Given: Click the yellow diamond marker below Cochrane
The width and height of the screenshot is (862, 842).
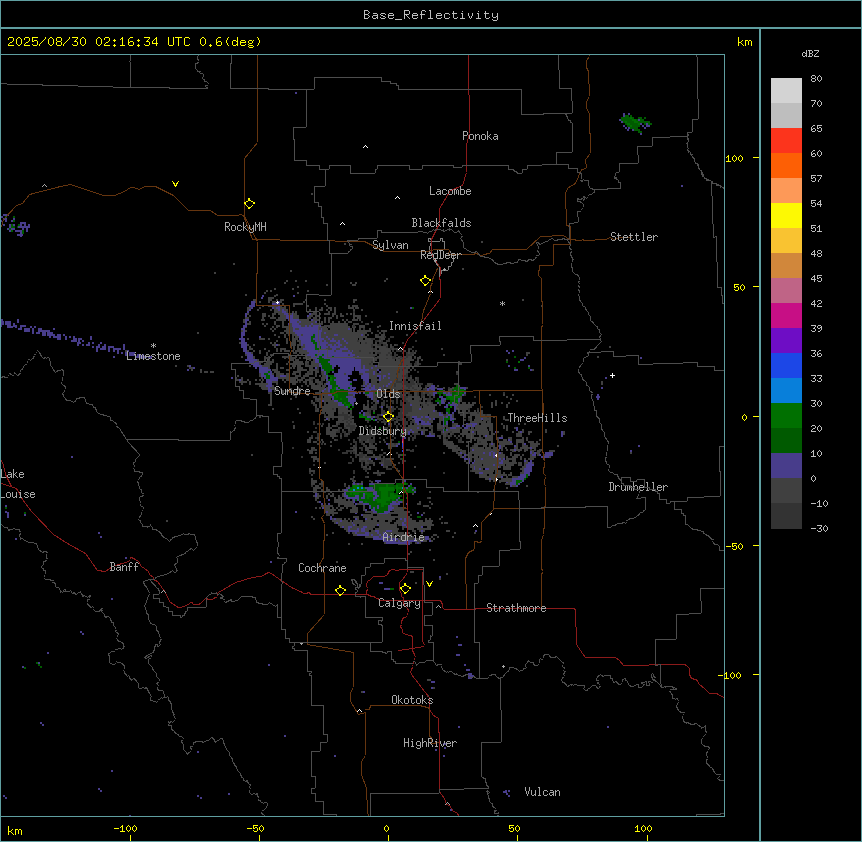Looking at the screenshot, I should pyautogui.click(x=340, y=590).
